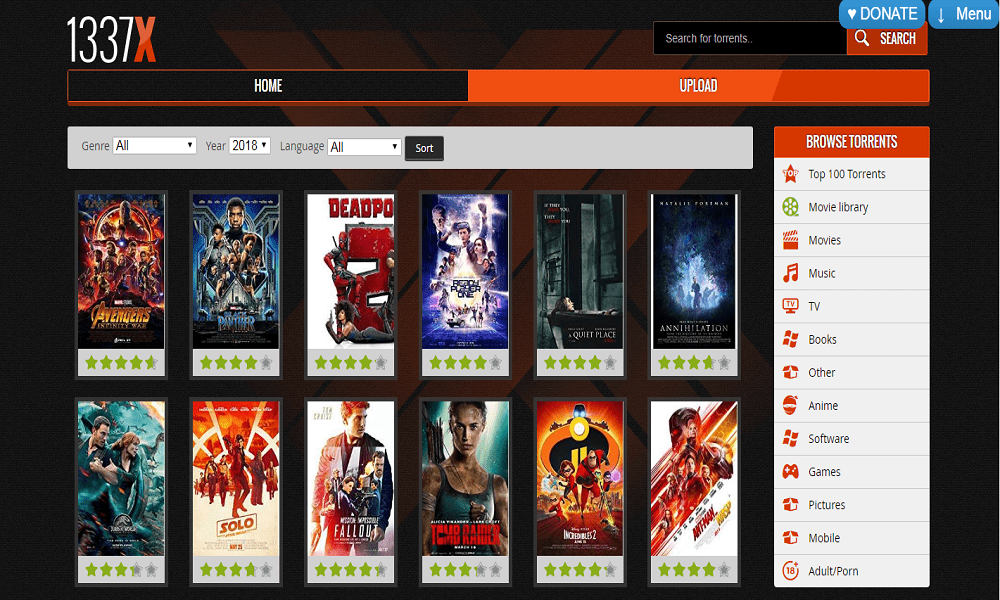The height and width of the screenshot is (600, 1000).
Task: Click the star rating under Tomb Raider poster
Action: click(x=465, y=569)
